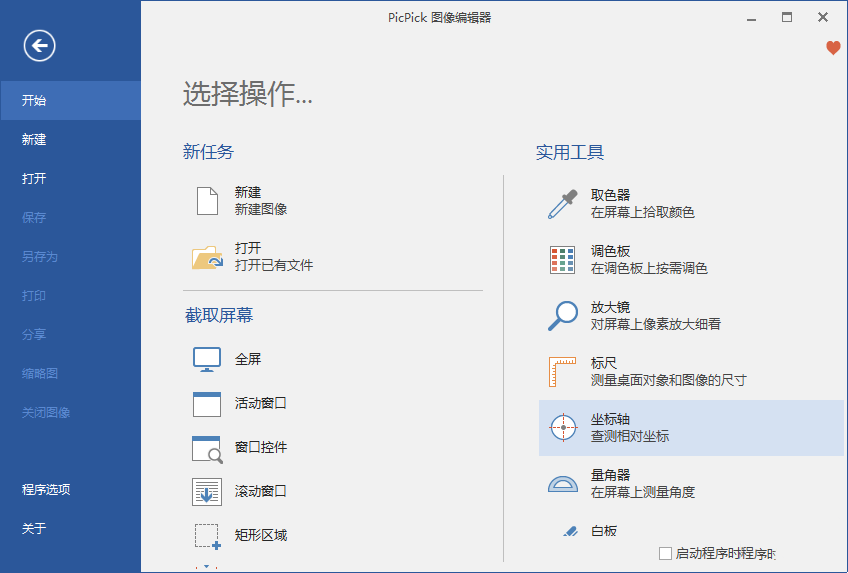Image resolution: width=848 pixels, height=573 pixels.
Task: Click the Fullscreen capture monitor icon
Action: [x=207, y=360]
